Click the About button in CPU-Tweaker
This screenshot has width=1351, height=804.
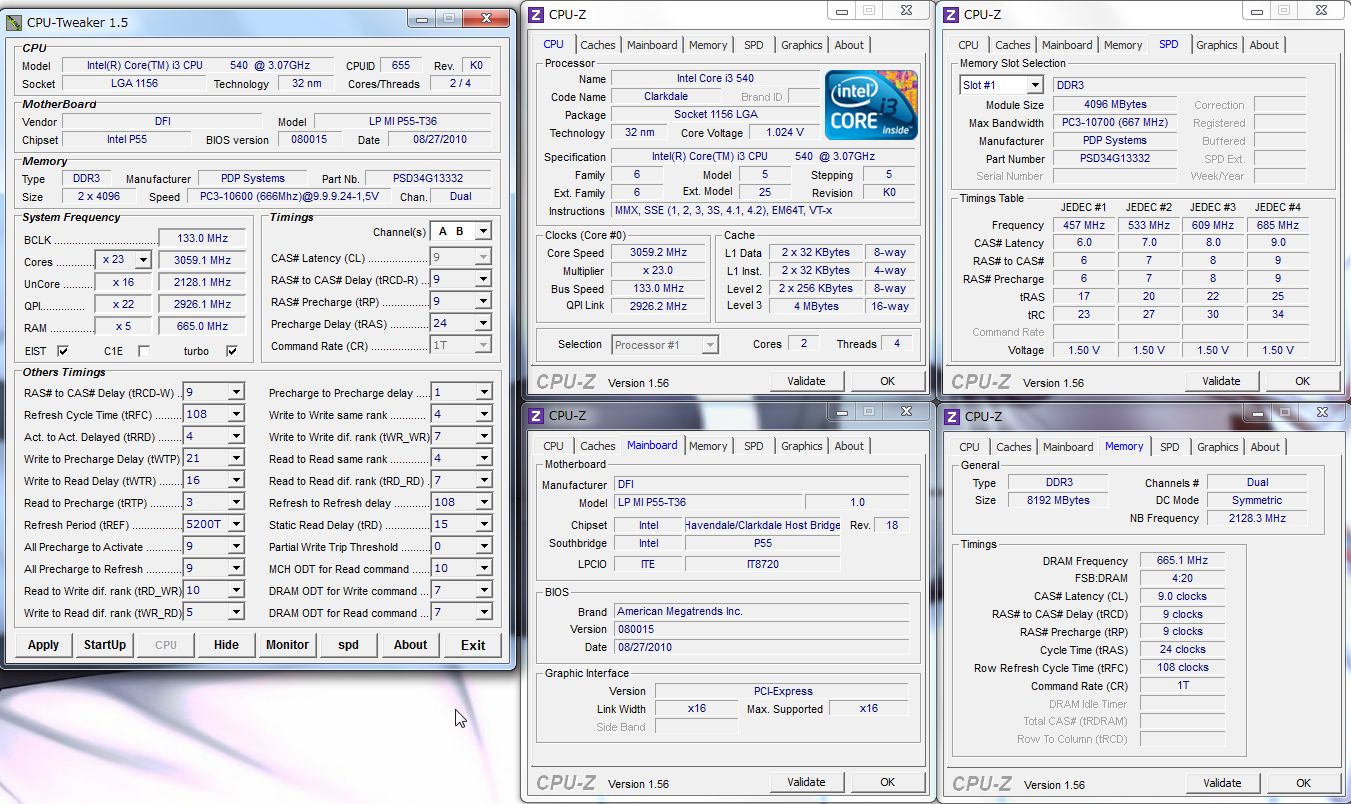[x=410, y=645]
